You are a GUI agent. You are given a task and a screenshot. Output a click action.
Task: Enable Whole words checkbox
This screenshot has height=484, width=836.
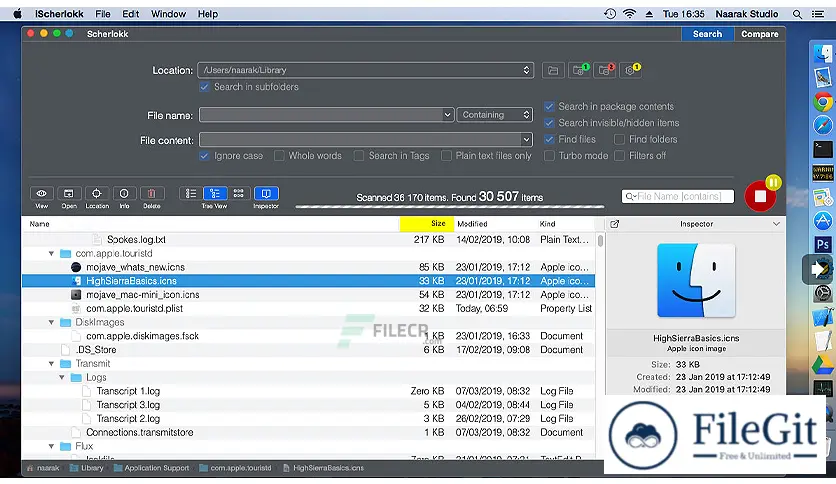(279, 156)
